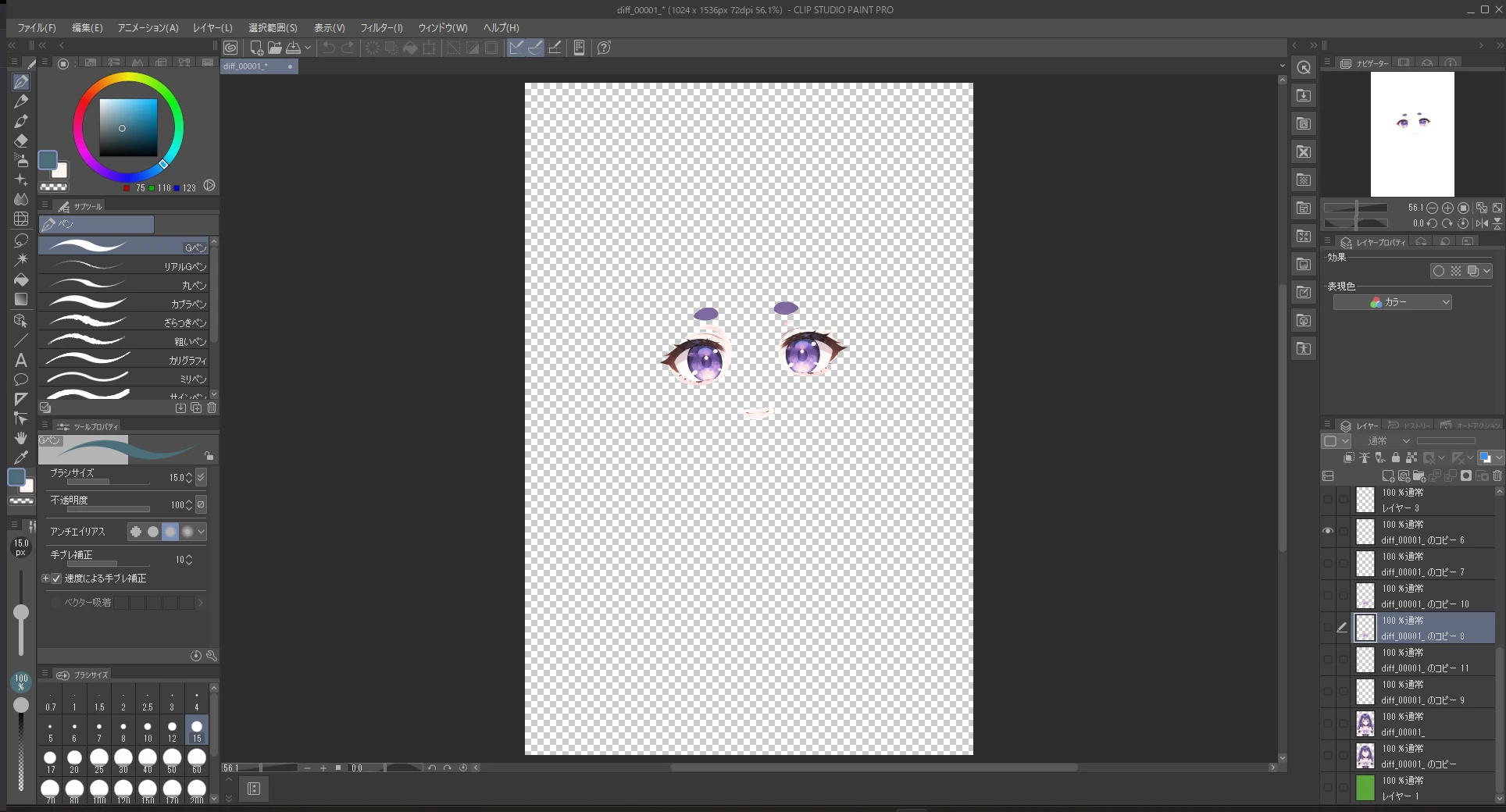Delete layer with the trash icon in Layers panel

pos(1497,475)
